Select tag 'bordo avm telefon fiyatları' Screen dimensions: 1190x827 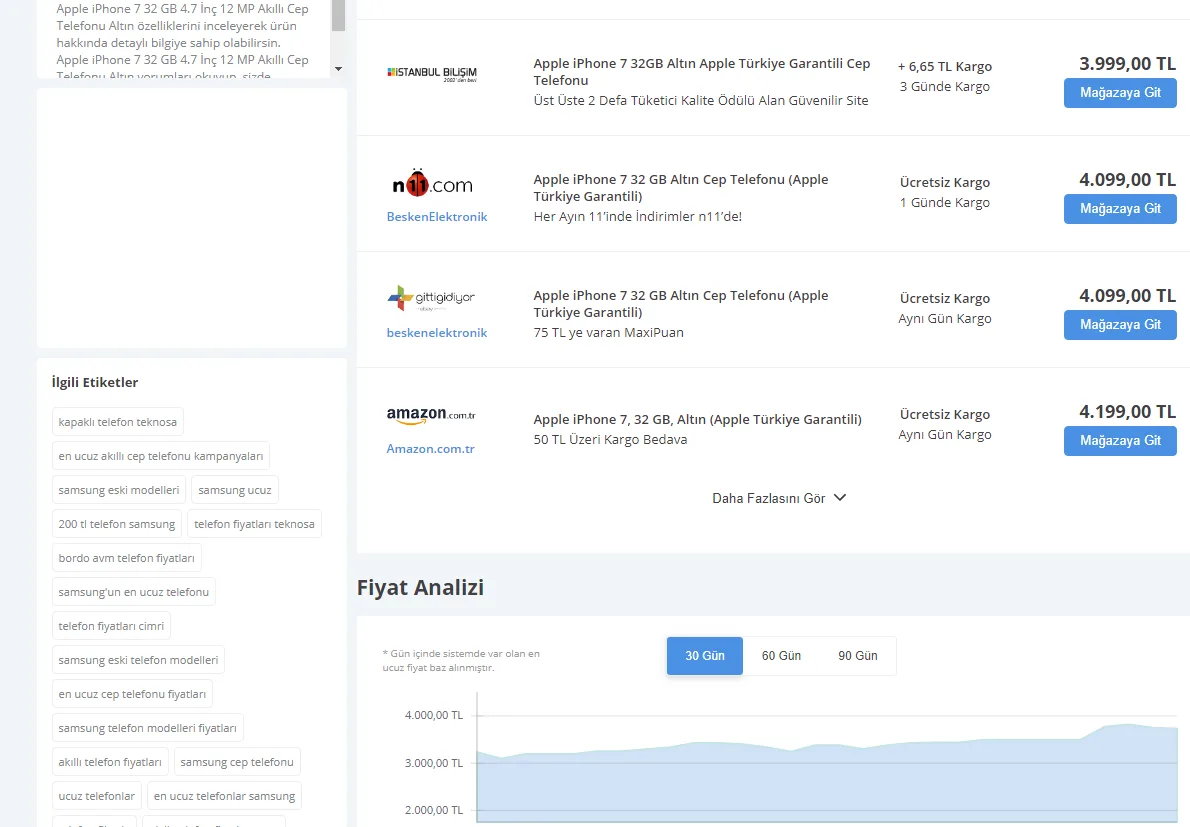(127, 558)
